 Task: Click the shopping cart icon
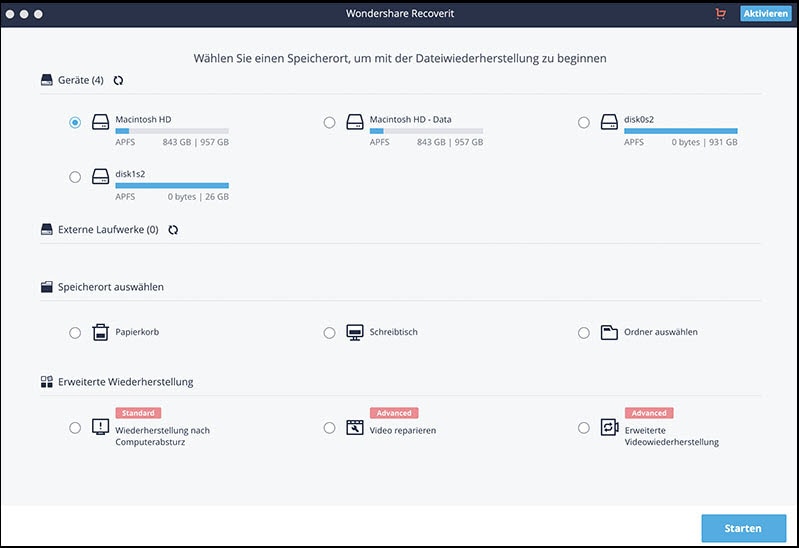[x=720, y=14]
